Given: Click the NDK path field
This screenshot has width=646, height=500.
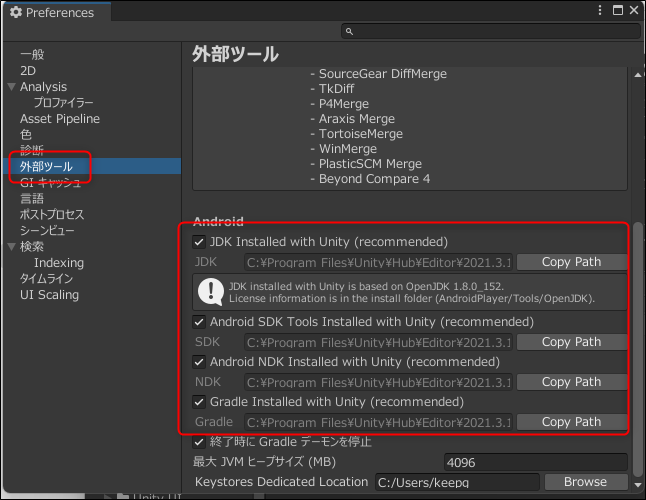Looking at the screenshot, I should [x=378, y=382].
